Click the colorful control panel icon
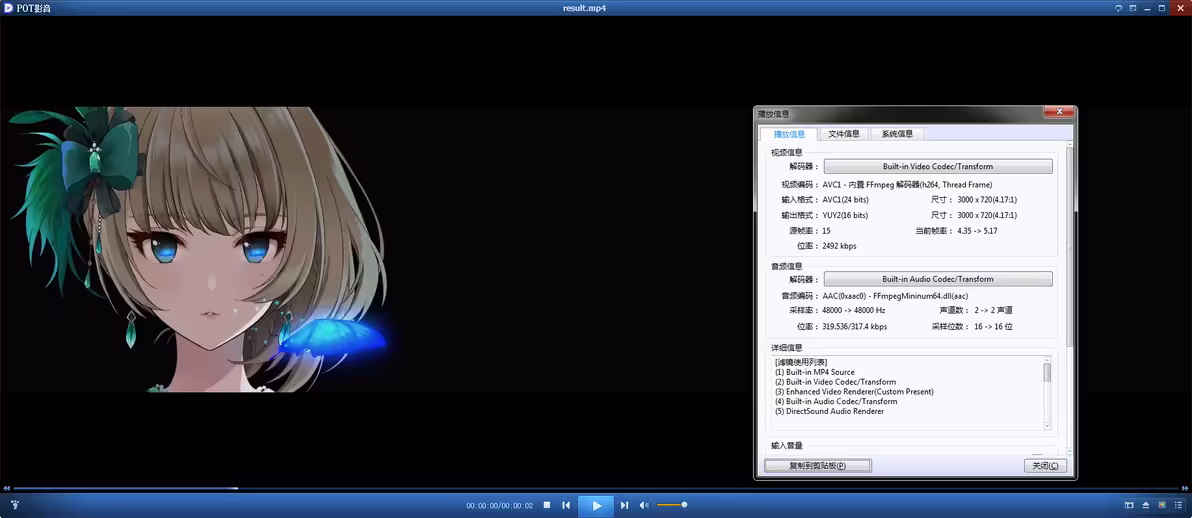Screen dimensions: 1192x518 pyautogui.click(x=1162, y=505)
